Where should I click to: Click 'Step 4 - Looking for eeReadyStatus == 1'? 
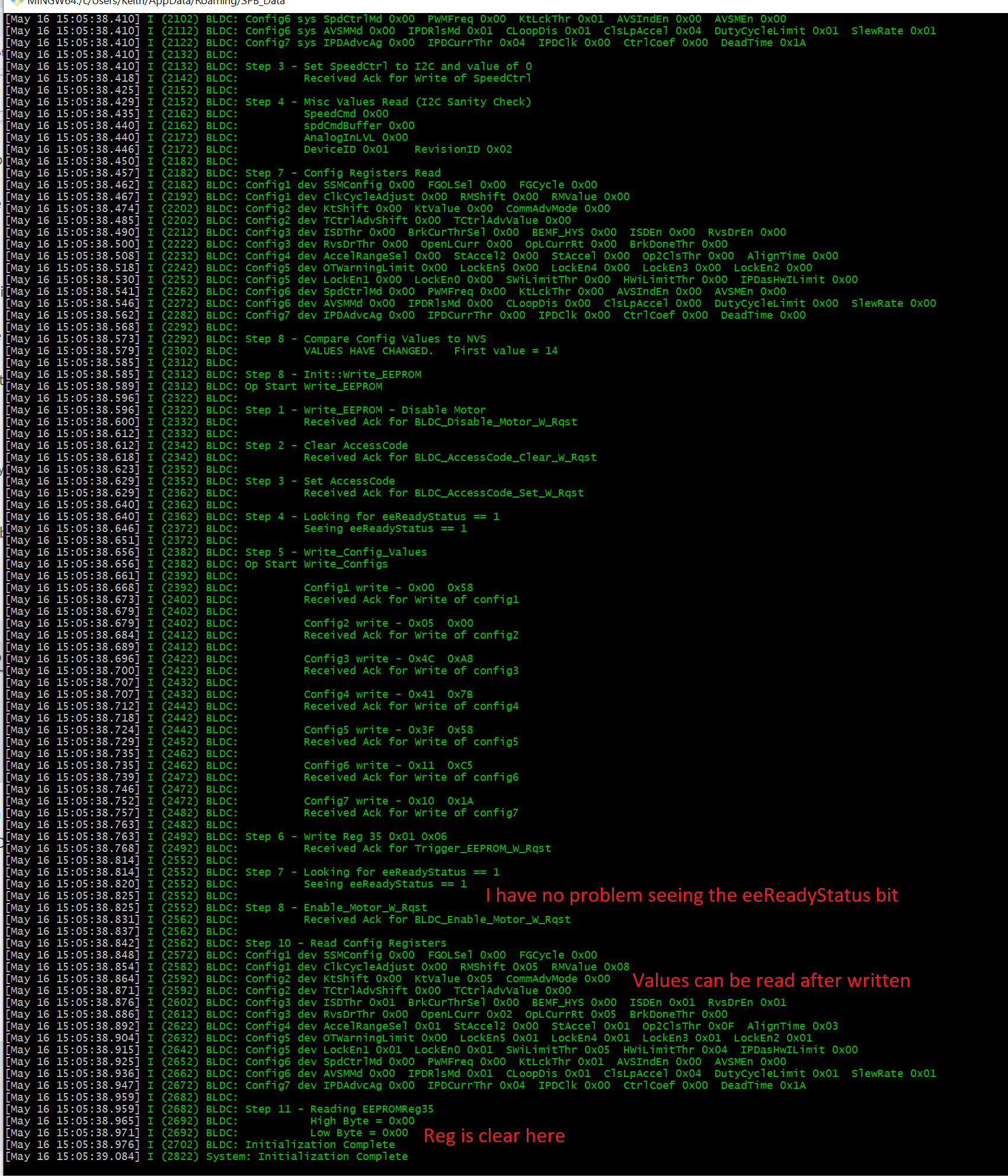(x=372, y=517)
